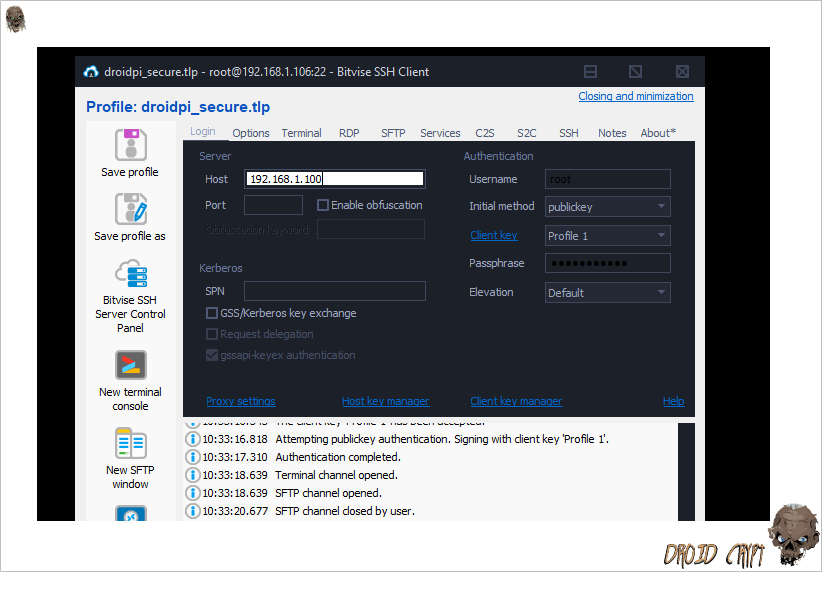Open the Options tab
Image resolution: width=823 pixels, height=593 pixels.
tap(251, 133)
